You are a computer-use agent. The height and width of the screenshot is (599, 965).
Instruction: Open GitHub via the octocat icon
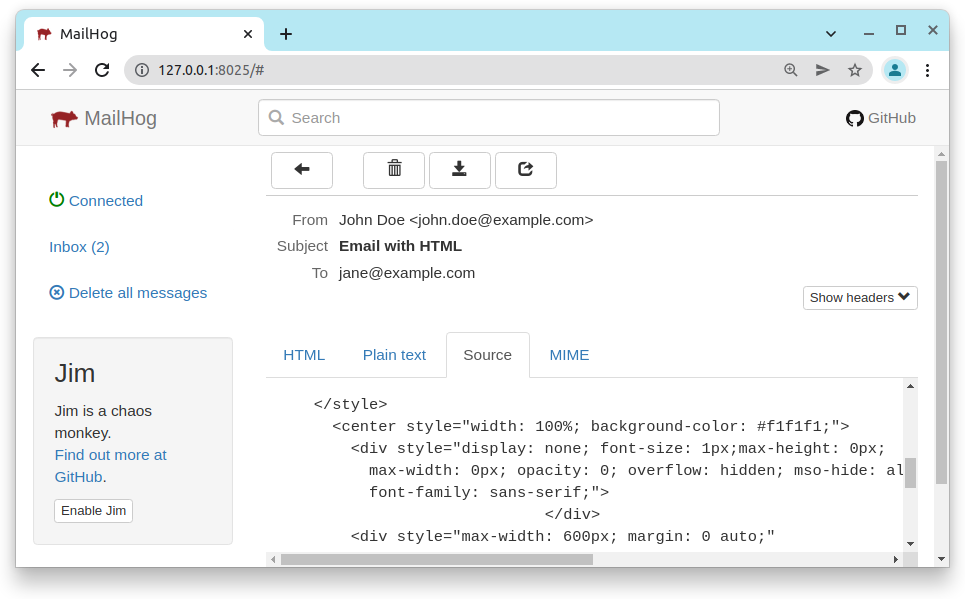coord(855,117)
